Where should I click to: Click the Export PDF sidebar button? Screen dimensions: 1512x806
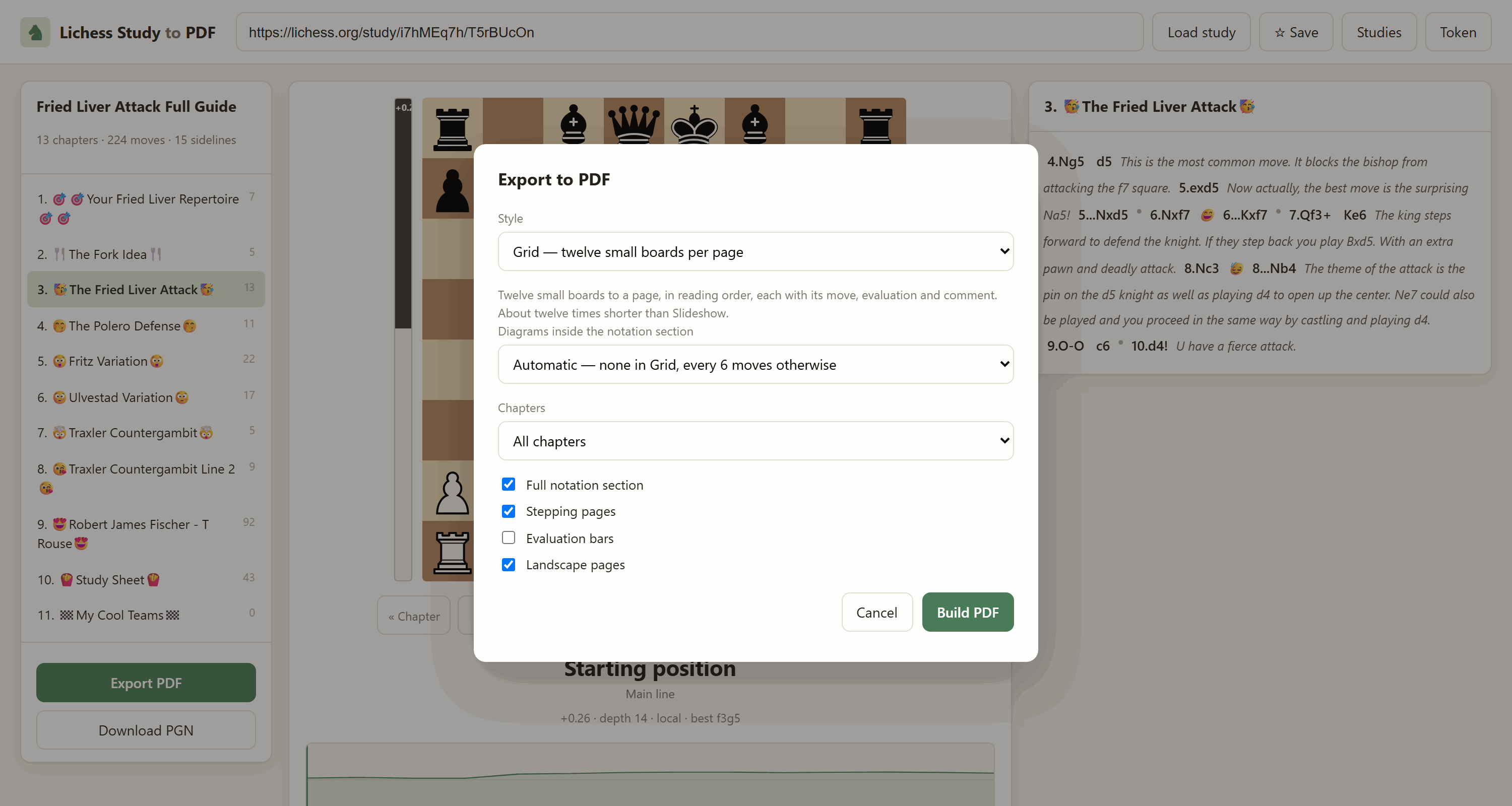pos(146,683)
